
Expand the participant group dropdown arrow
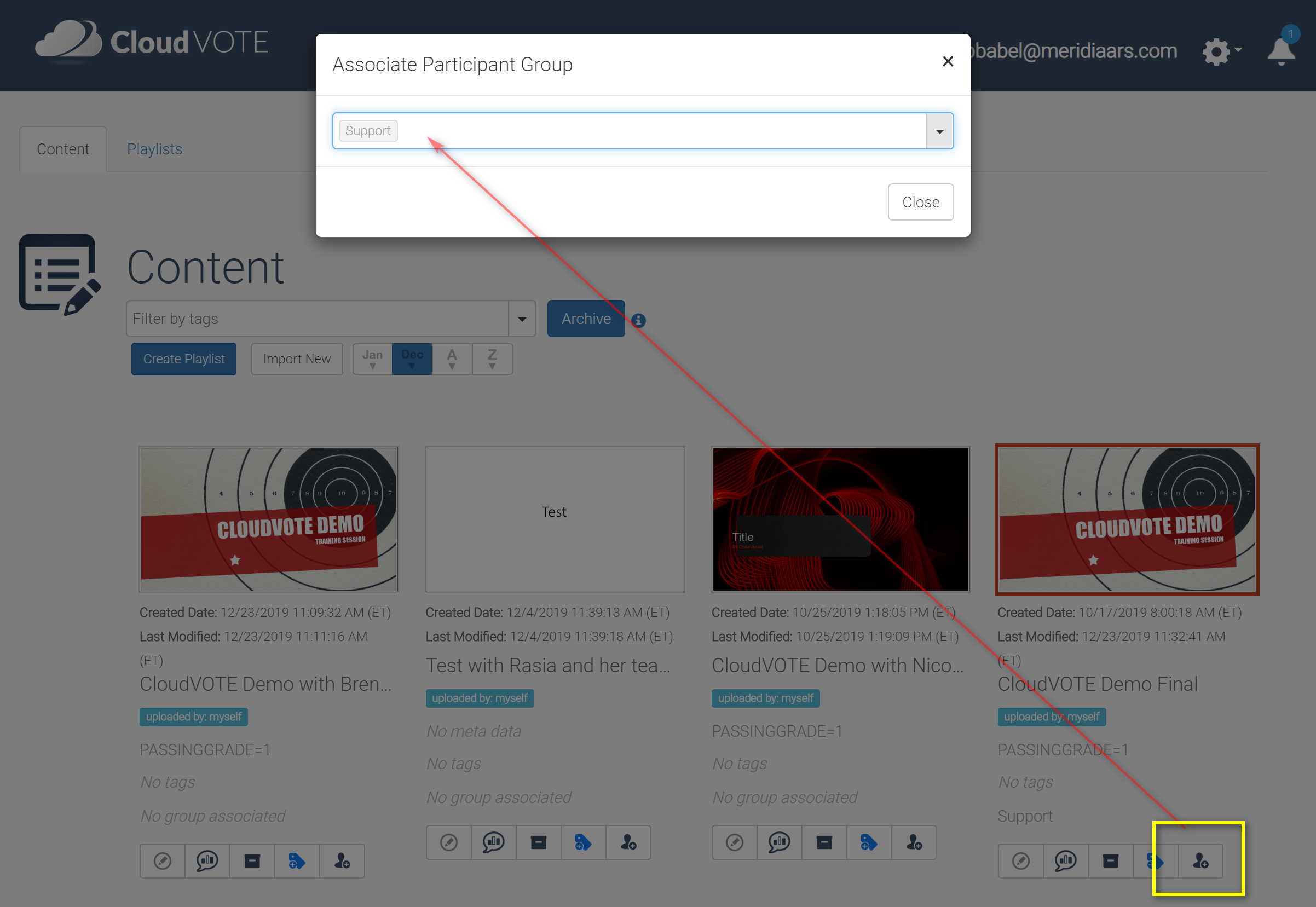tap(939, 131)
